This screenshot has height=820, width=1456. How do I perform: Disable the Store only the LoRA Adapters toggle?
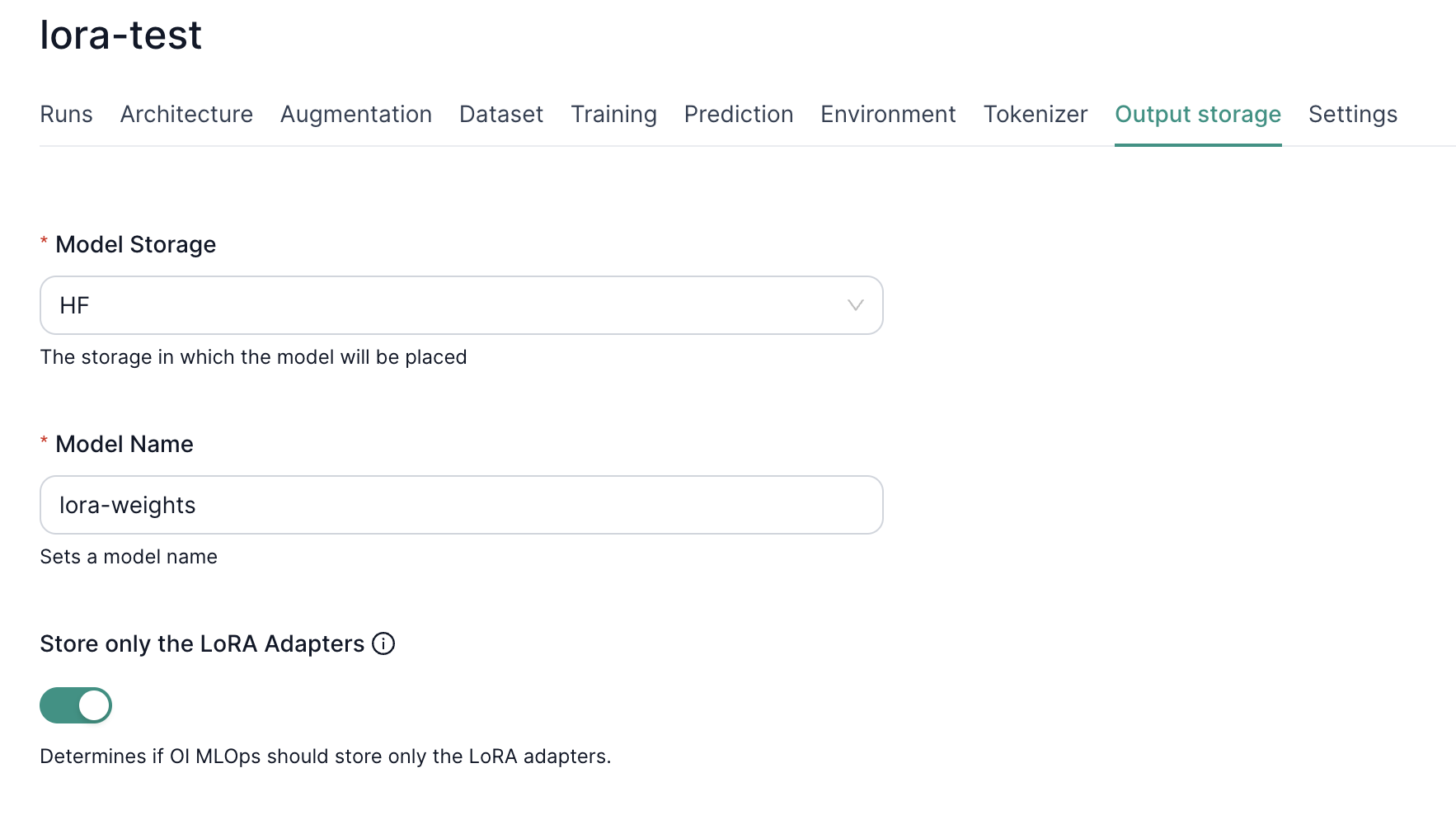(76, 705)
